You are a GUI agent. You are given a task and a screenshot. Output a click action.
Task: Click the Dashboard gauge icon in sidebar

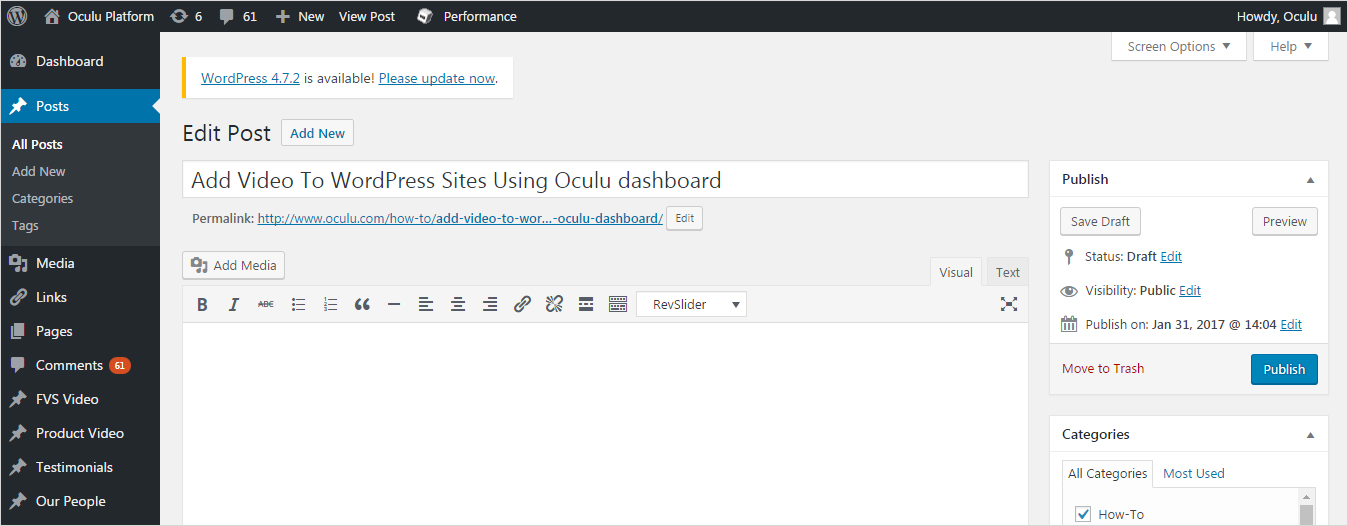pos(18,61)
